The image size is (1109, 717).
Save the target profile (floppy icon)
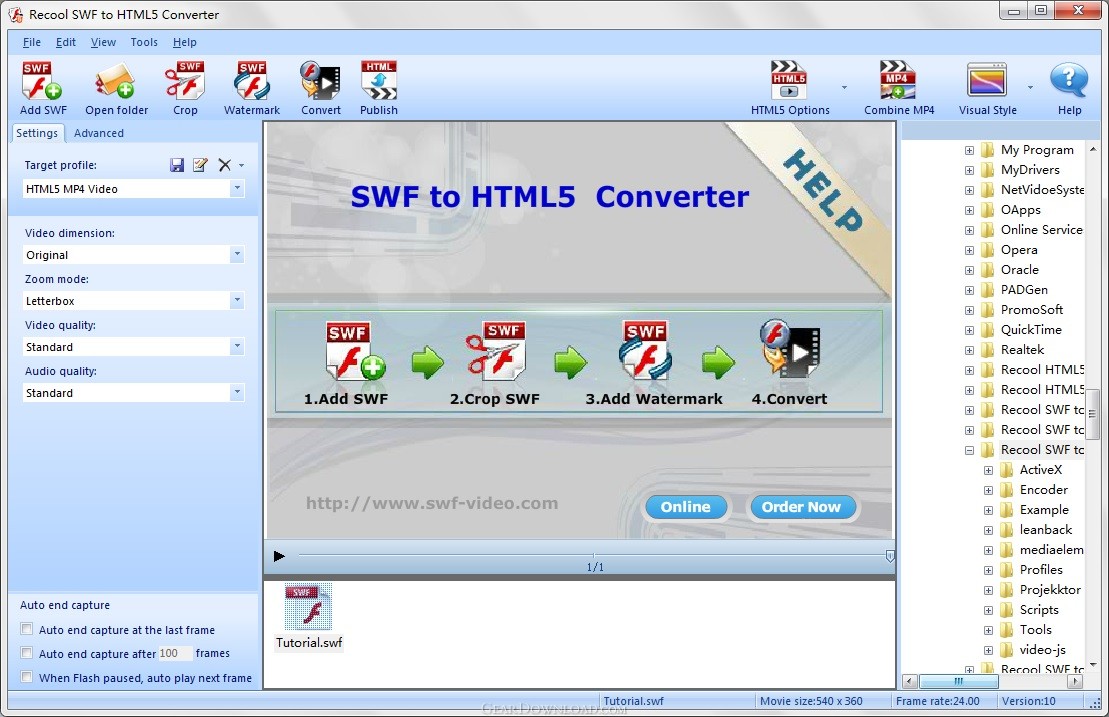coord(177,165)
